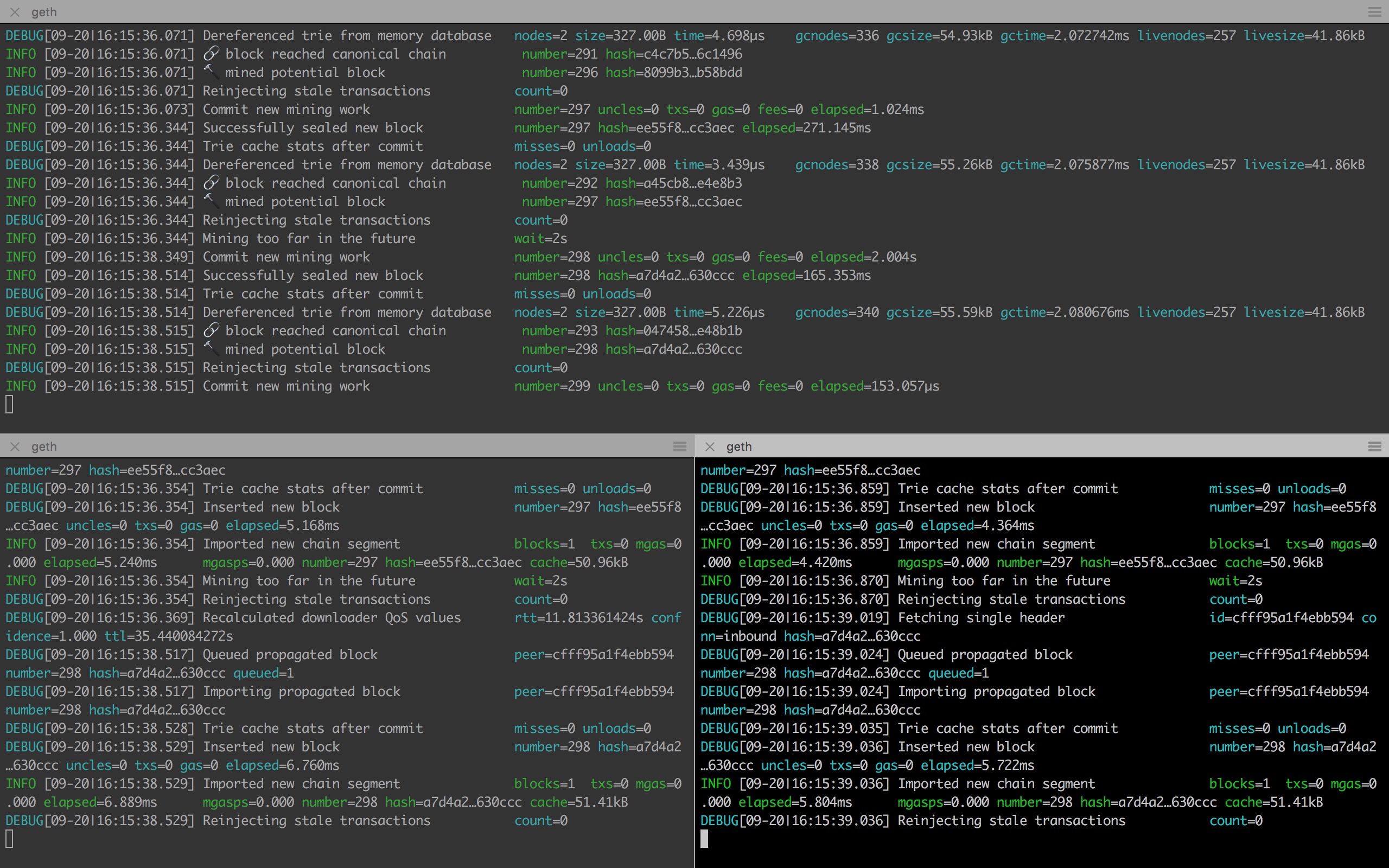Click the value "ttl=35.440084272s"
Image resolution: width=1389 pixels, height=868 pixels.
click(168, 636)
